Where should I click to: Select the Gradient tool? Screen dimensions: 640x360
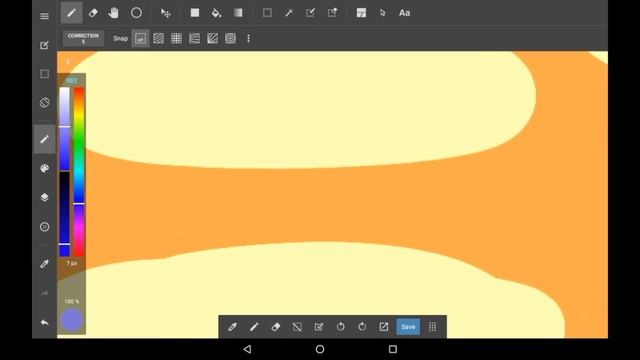[238, 13]
